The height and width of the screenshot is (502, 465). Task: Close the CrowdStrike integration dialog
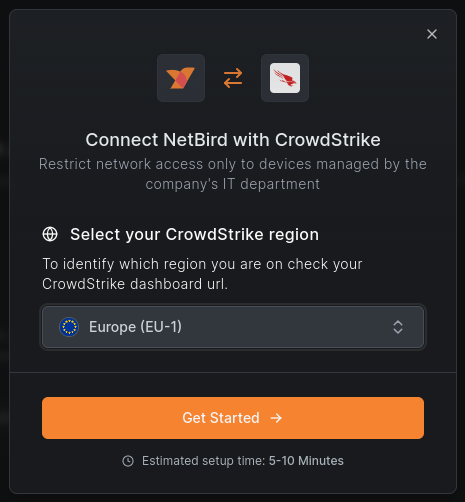432,34
